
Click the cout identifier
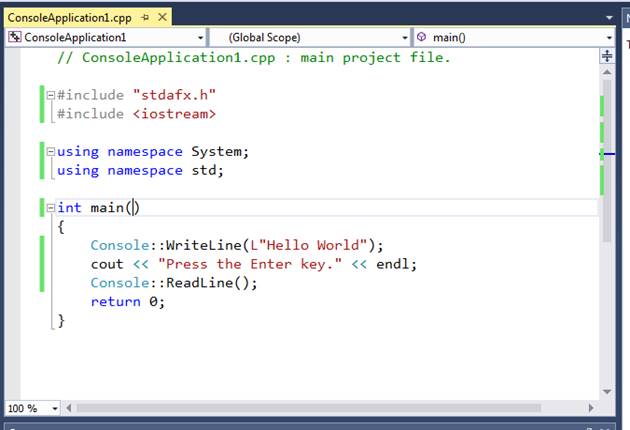(107, 264)
